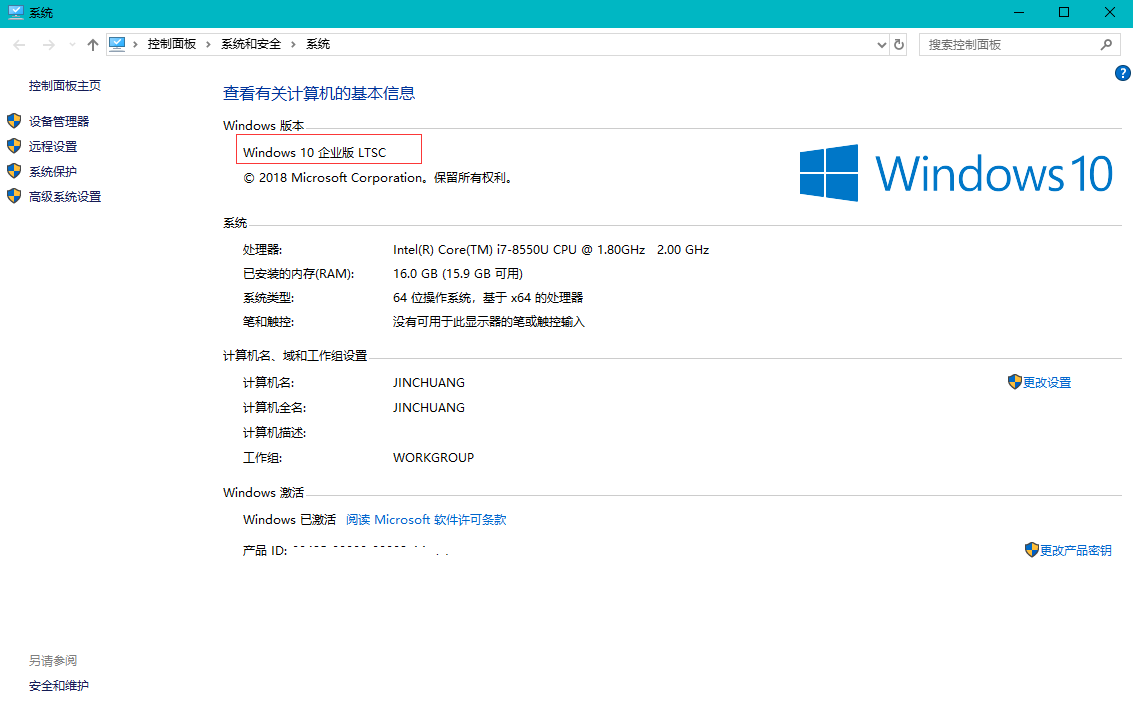Viewport: 1133px width, 712px height.
Task: Open Advanced system settings (高级系统设置)
Action: (65, 197)
